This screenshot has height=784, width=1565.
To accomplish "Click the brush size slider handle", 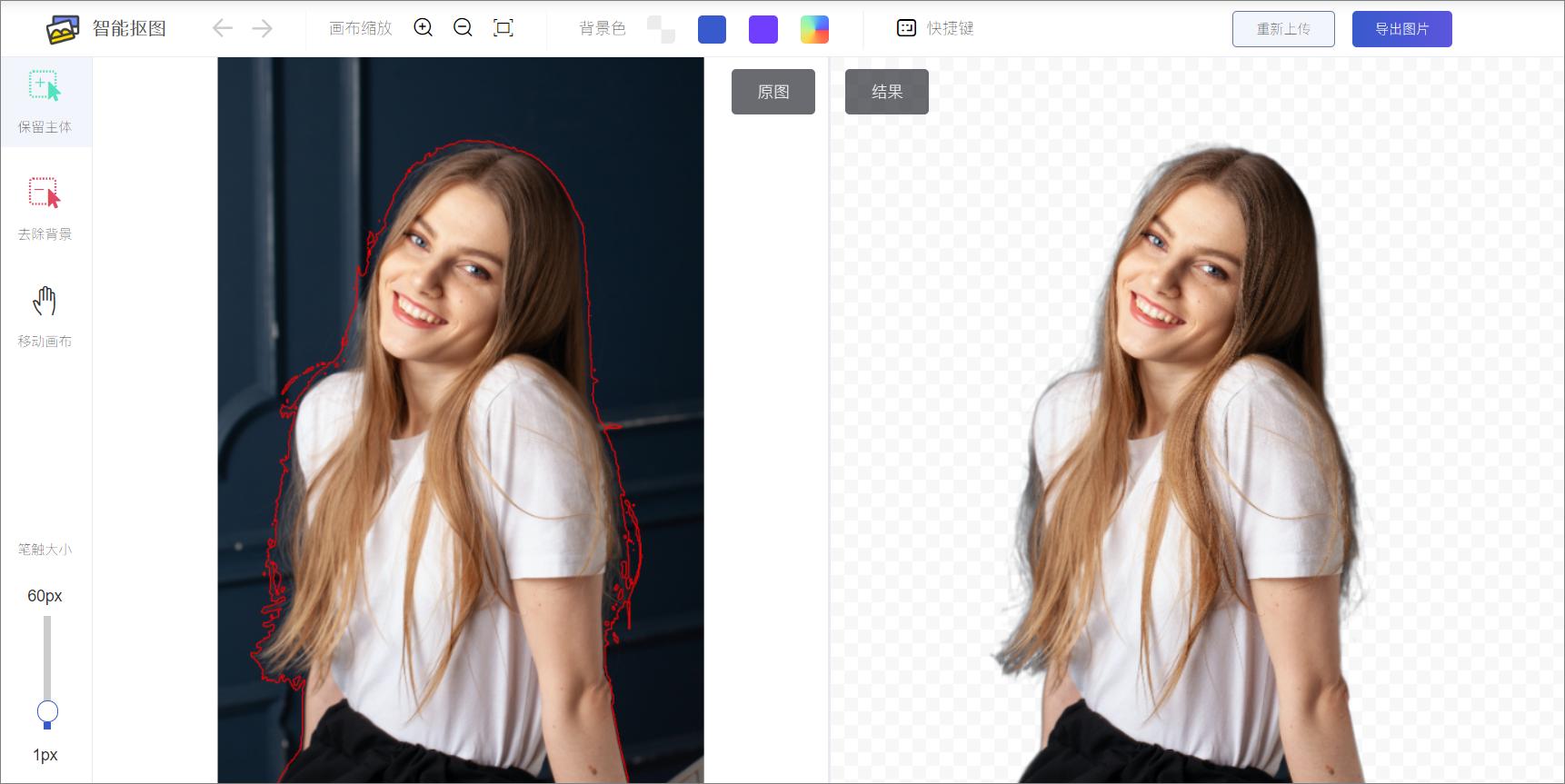I will point(47,711).
